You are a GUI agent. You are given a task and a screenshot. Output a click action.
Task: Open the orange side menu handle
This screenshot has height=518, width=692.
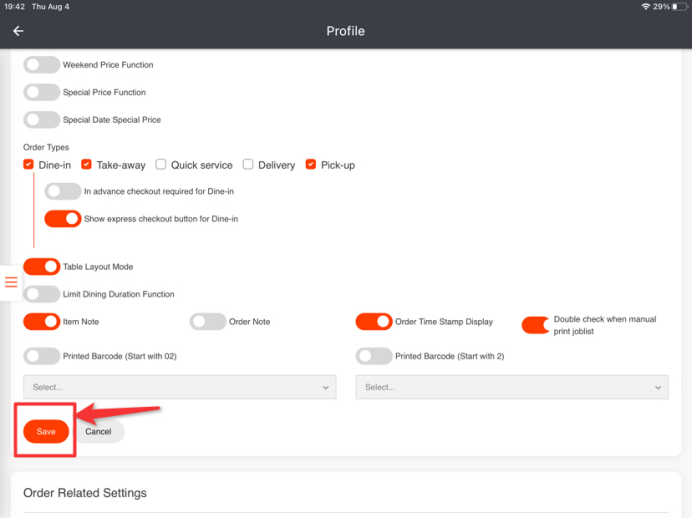point(11,282)
